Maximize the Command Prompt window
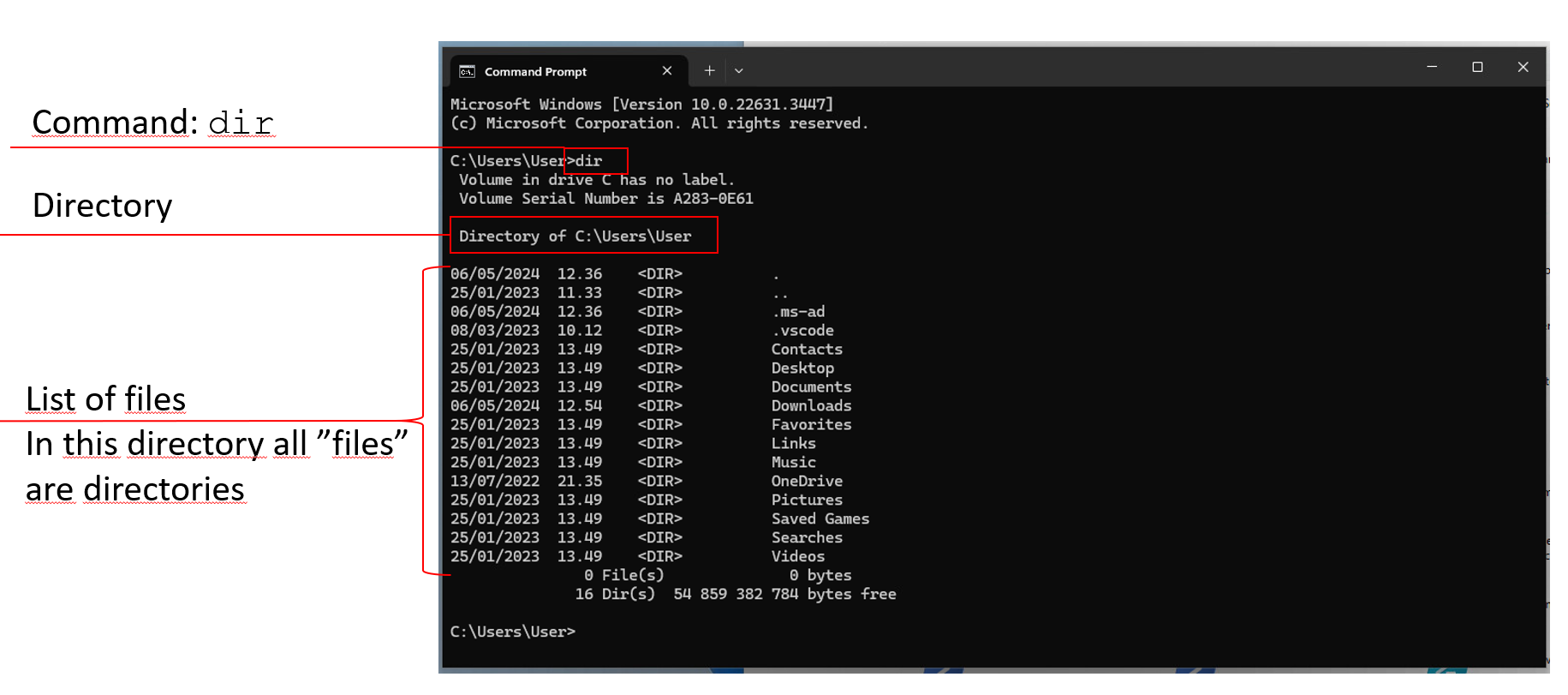This screenshot has width=1568, height=695. click(x=1477, y=67)
